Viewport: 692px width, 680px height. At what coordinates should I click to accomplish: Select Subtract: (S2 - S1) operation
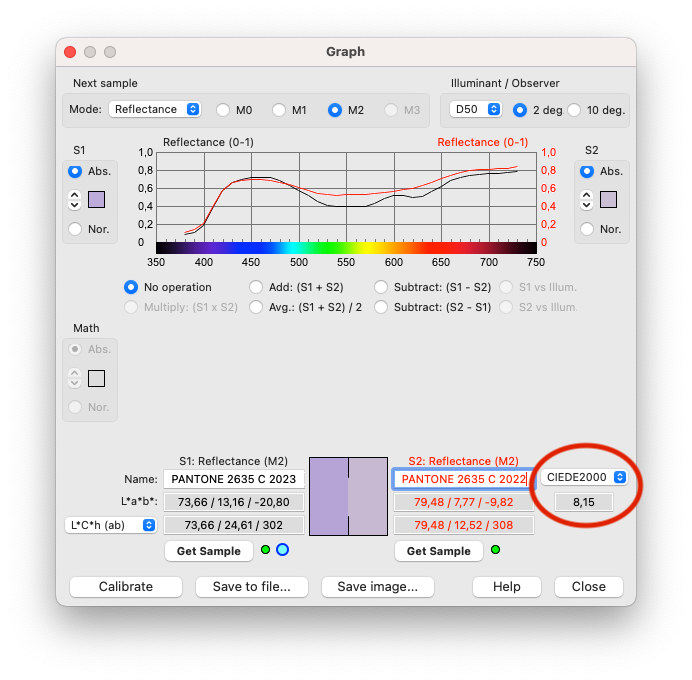point(381,307)
